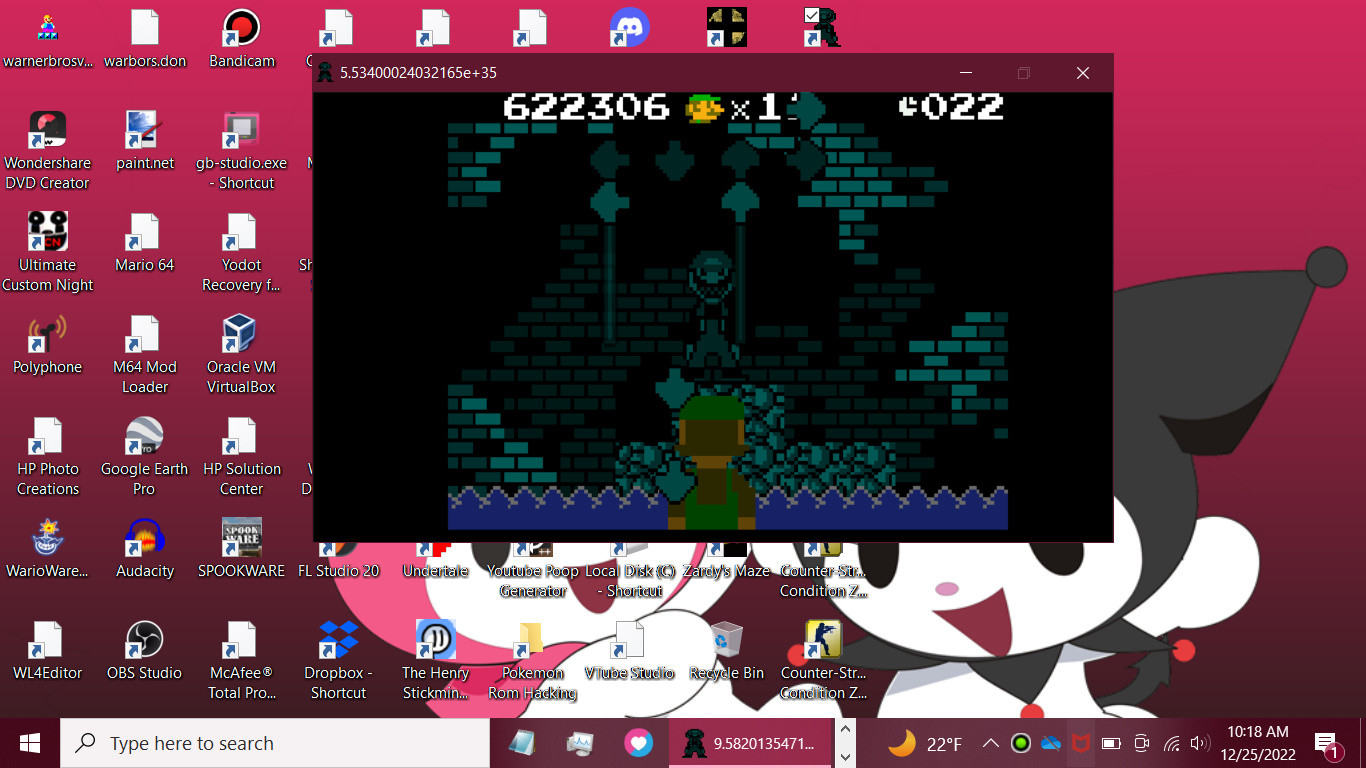Click the McAfee tray icon

(x=1080, y=743)
